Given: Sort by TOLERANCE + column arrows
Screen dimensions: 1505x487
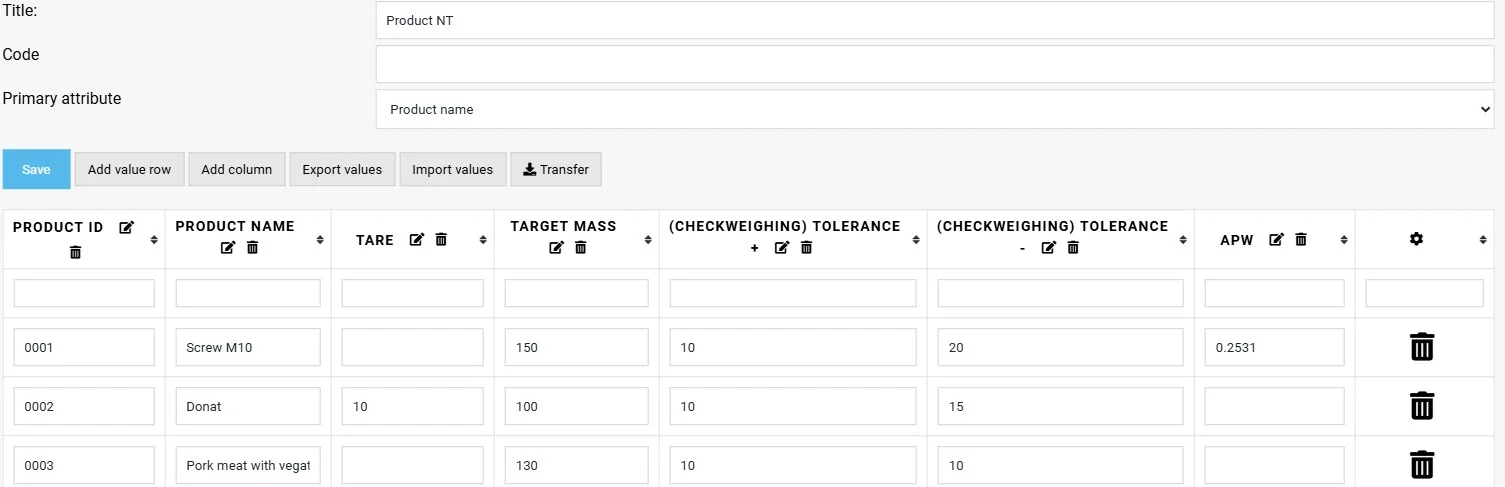Looking at the screenshot, I should coord(916,240).
